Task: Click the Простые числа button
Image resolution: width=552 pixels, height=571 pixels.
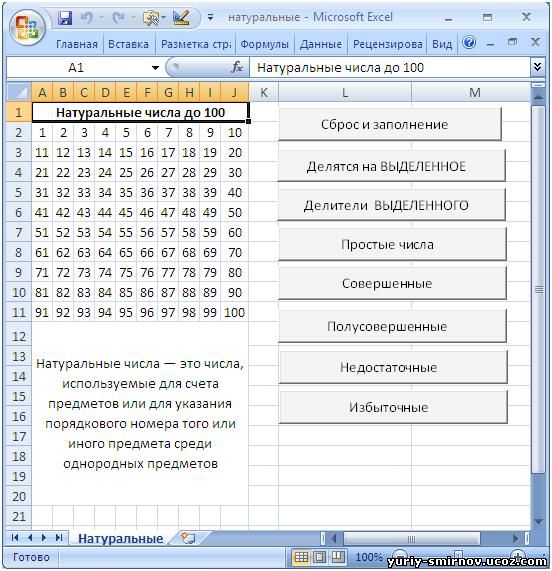Action: coord(393,244)
